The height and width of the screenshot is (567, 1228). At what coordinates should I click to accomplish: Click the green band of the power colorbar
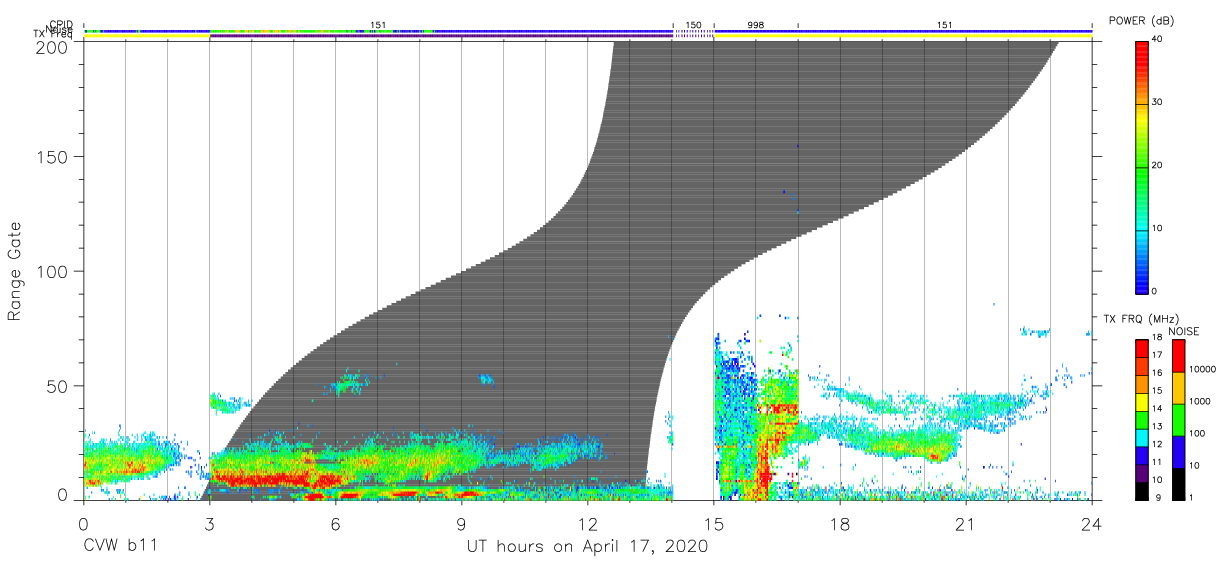click(1141, 170)
